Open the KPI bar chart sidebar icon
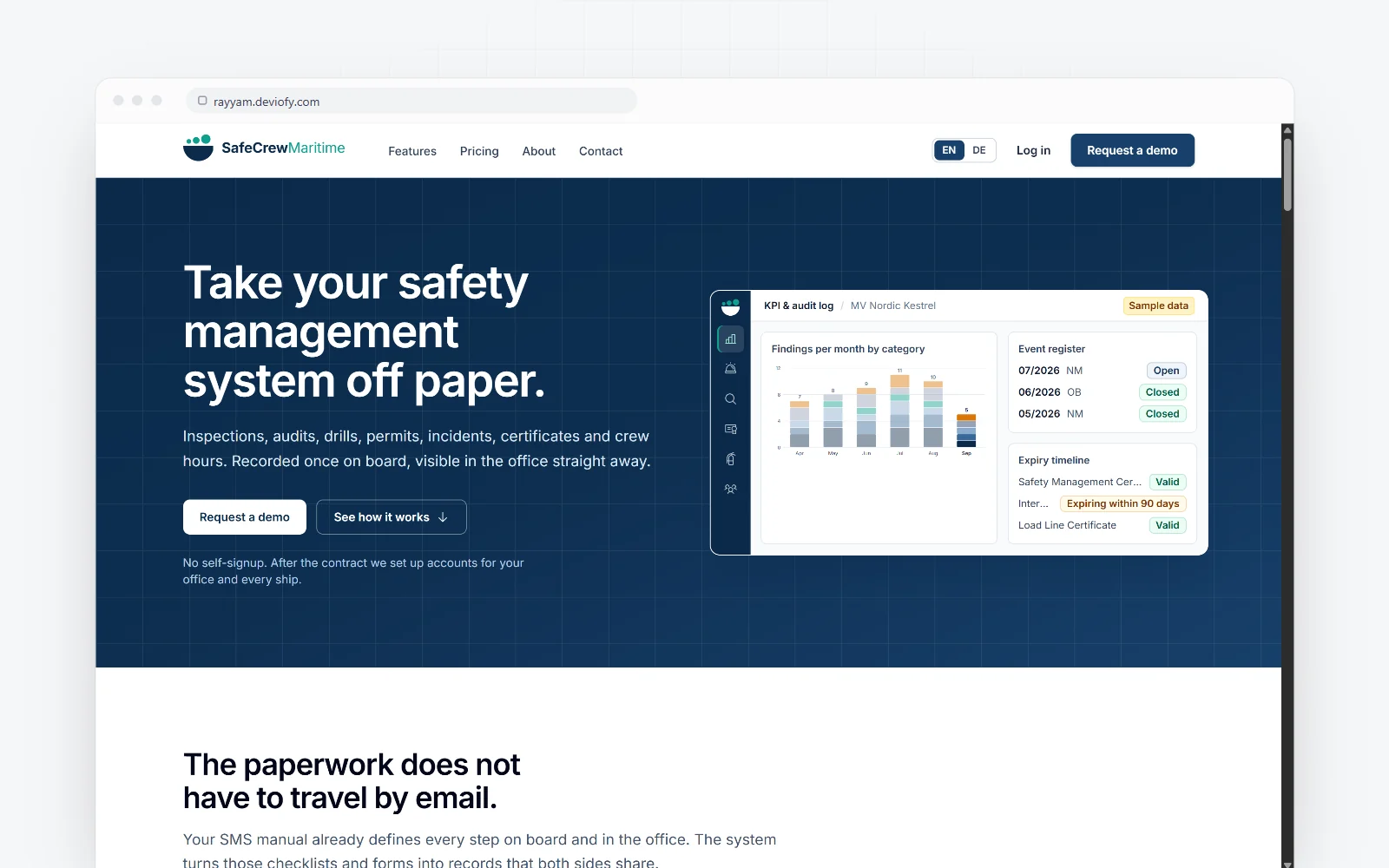The image size is (1389, 868). [731, 339]
